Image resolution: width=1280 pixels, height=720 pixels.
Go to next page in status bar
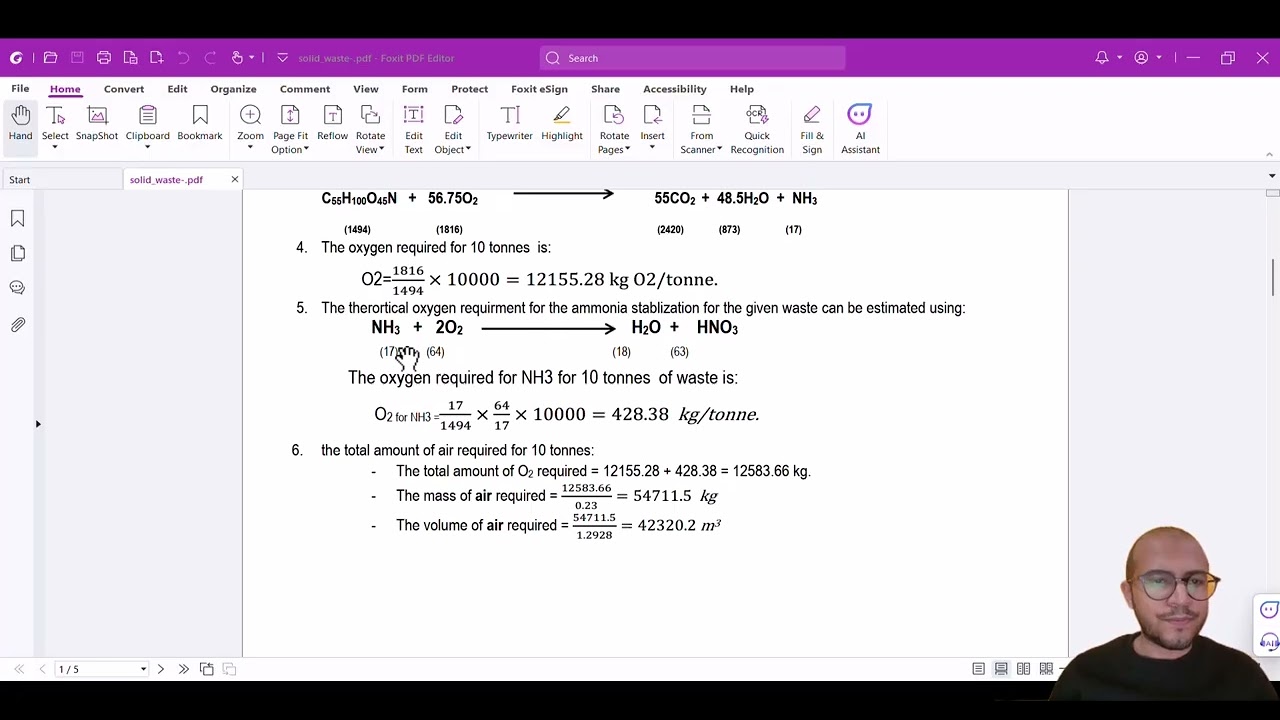160,669
